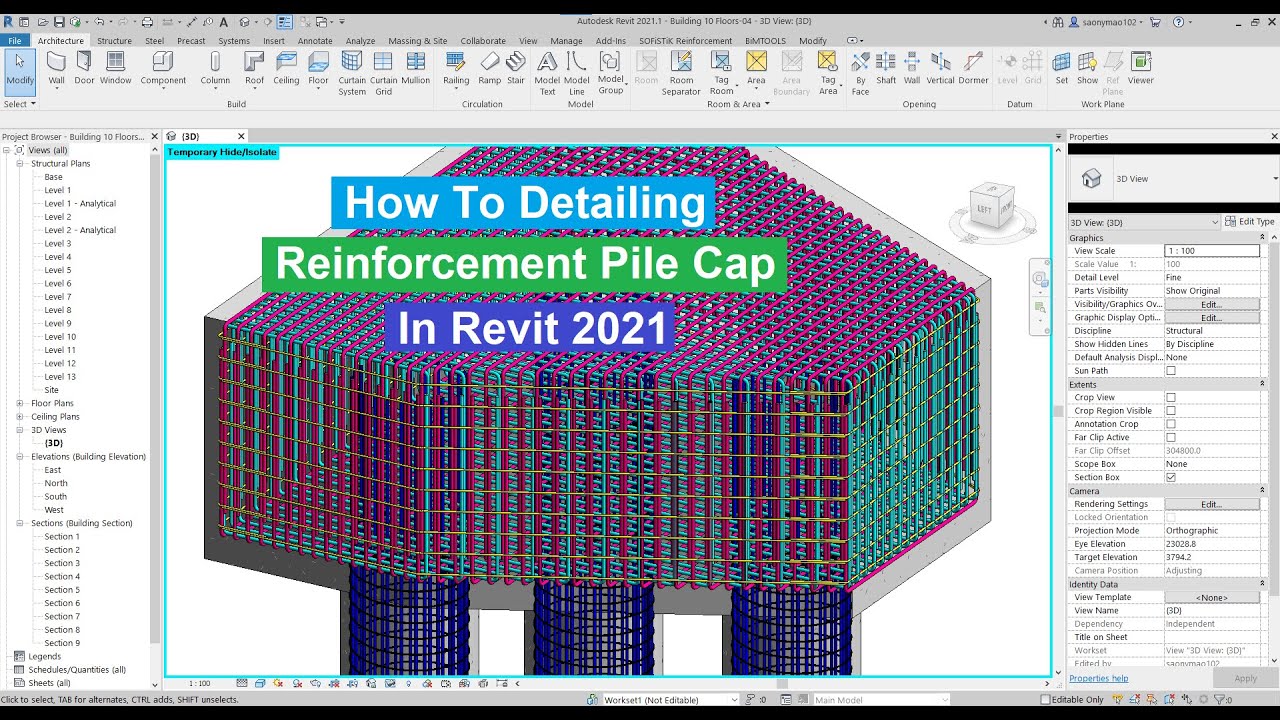Click the View Template None button
Image resolution: width=1280 pixels, height=720 pixels.
pos(1211,597)
